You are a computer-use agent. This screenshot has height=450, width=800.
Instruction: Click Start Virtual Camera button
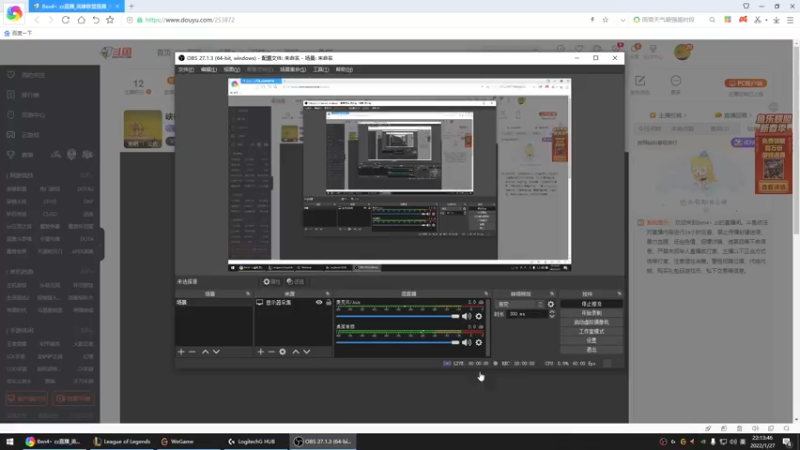pyautogui.click(x=591, y=322)
